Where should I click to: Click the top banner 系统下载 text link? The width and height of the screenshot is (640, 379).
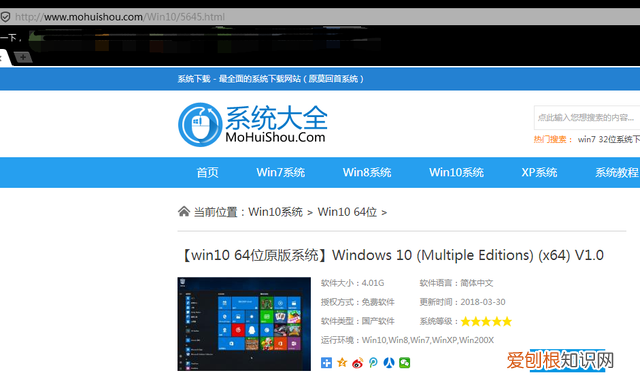coord(270,79)
